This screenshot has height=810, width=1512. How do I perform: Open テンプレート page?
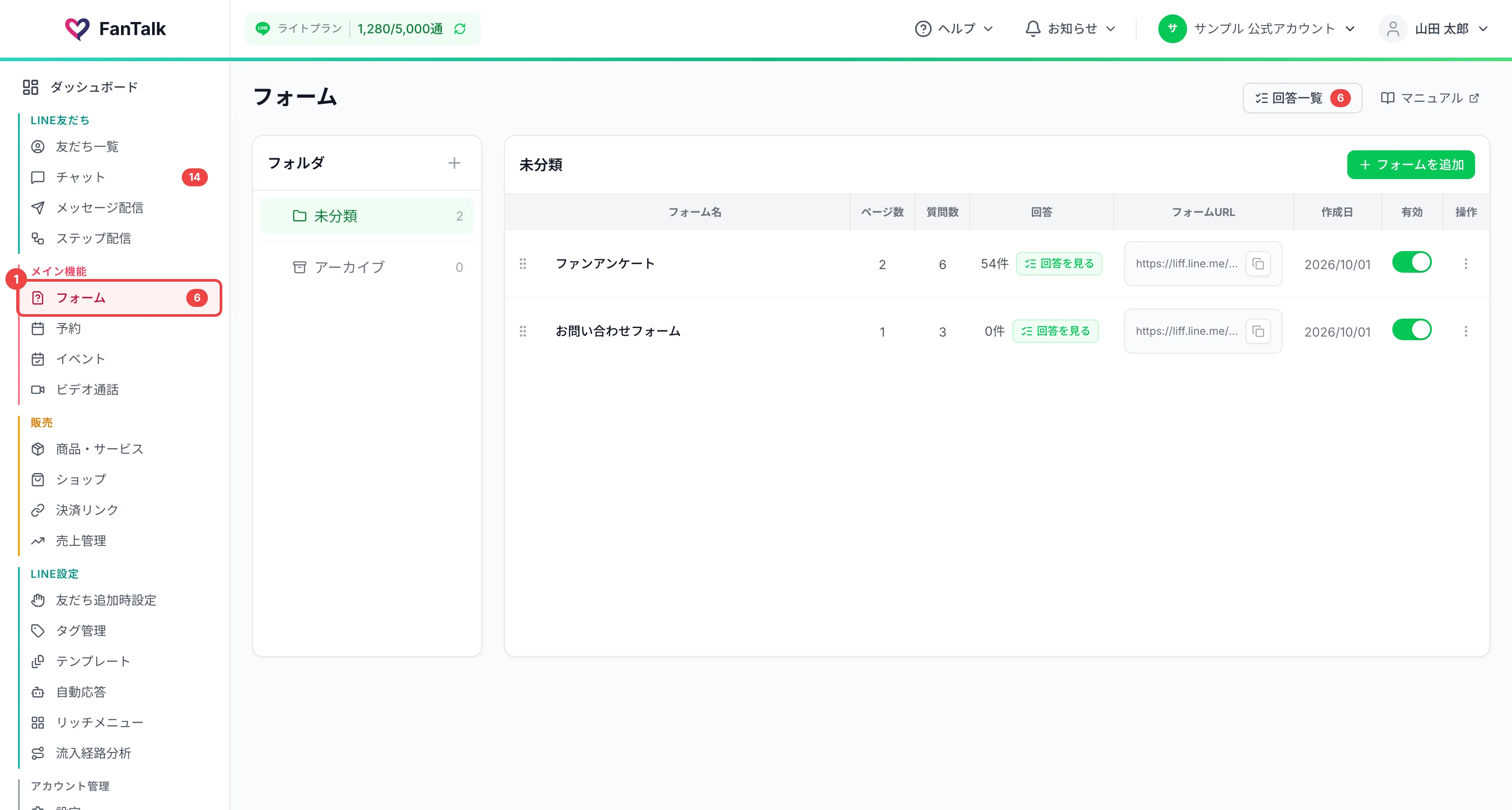pyautogui.click(x=120, y=661)
